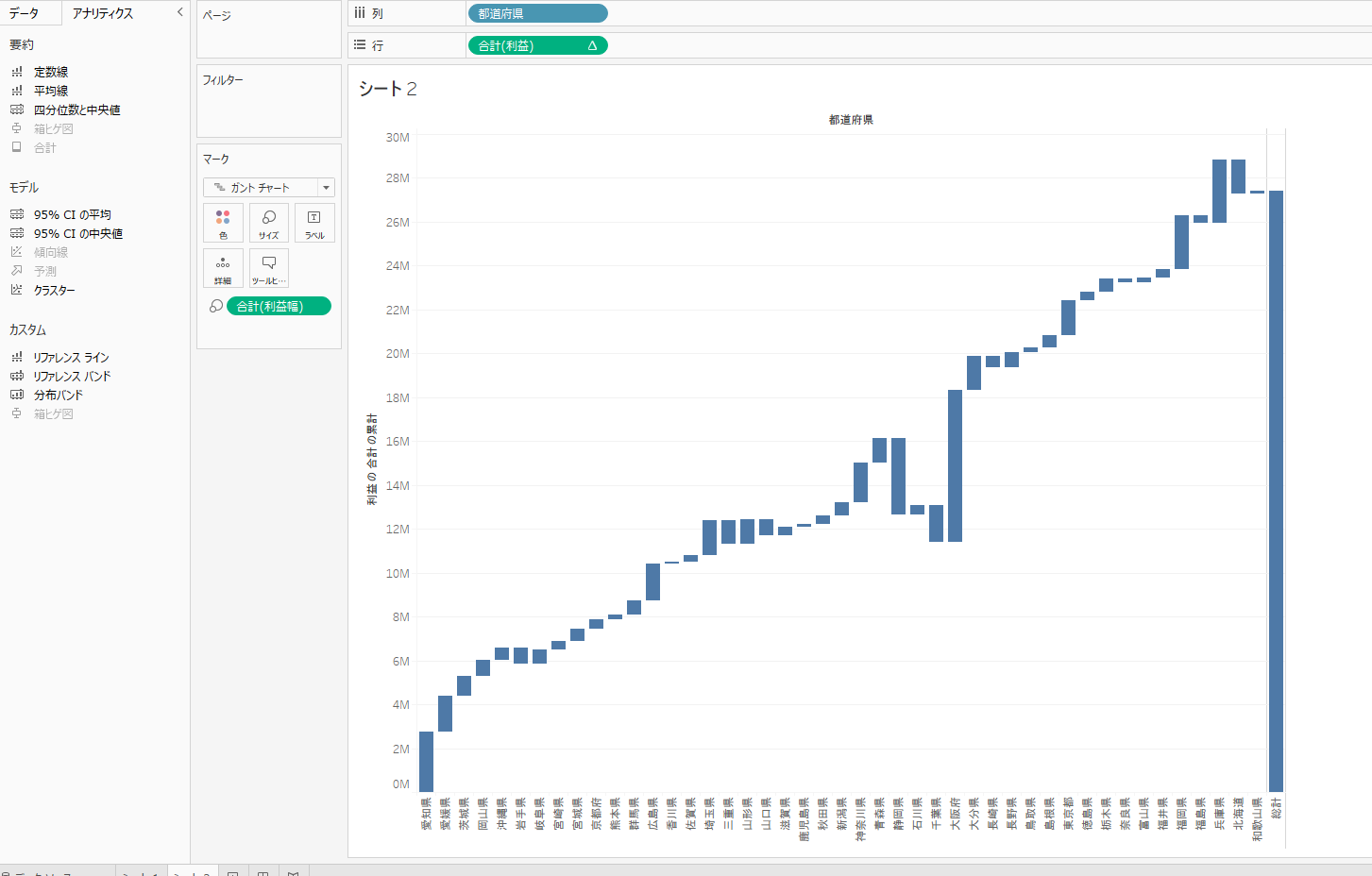Select 予測 forecast item
Screen dimensions: 1372x876
click(45, 271)
